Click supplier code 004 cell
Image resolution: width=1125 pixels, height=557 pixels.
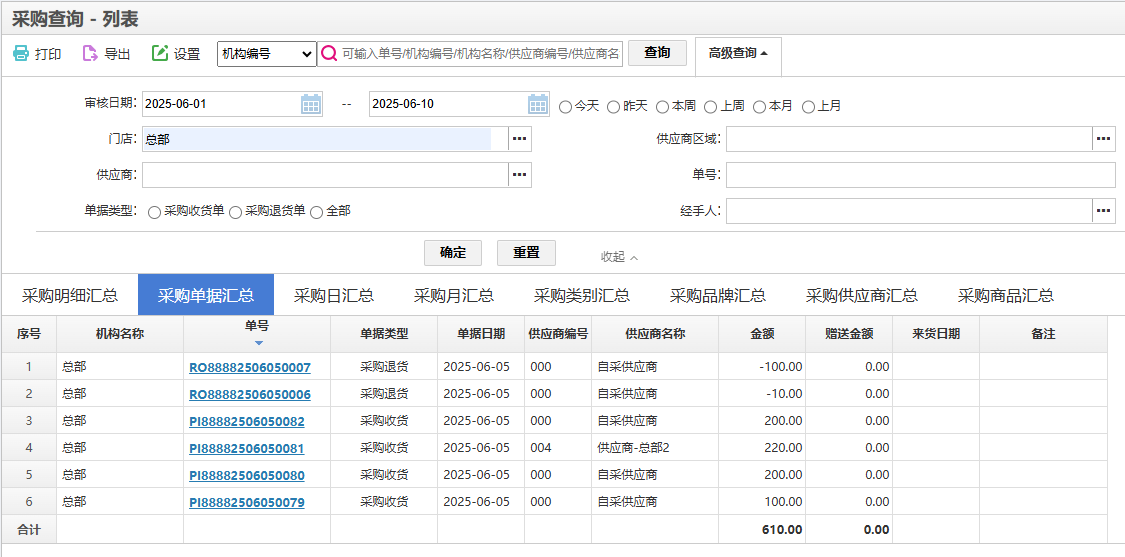(x=557, y=448)
